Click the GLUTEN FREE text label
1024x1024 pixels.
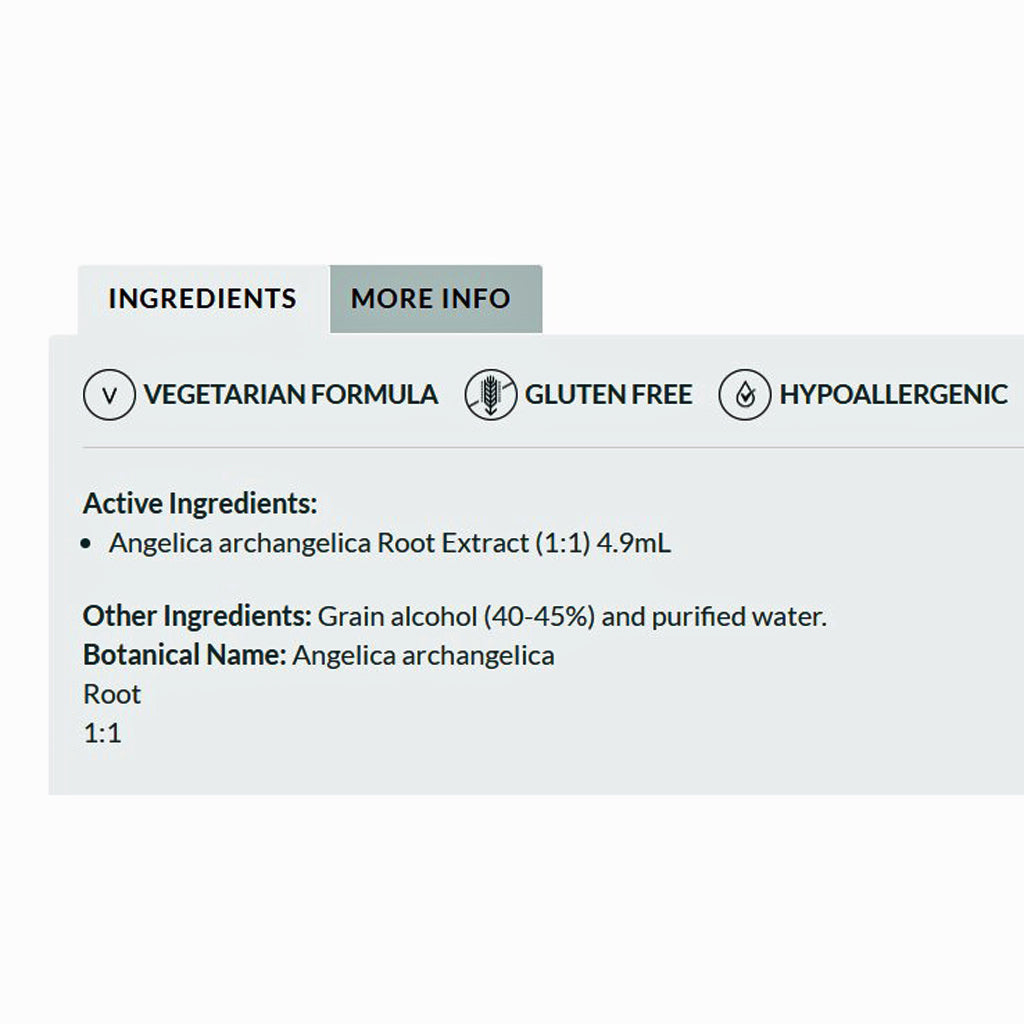point(604,394)
